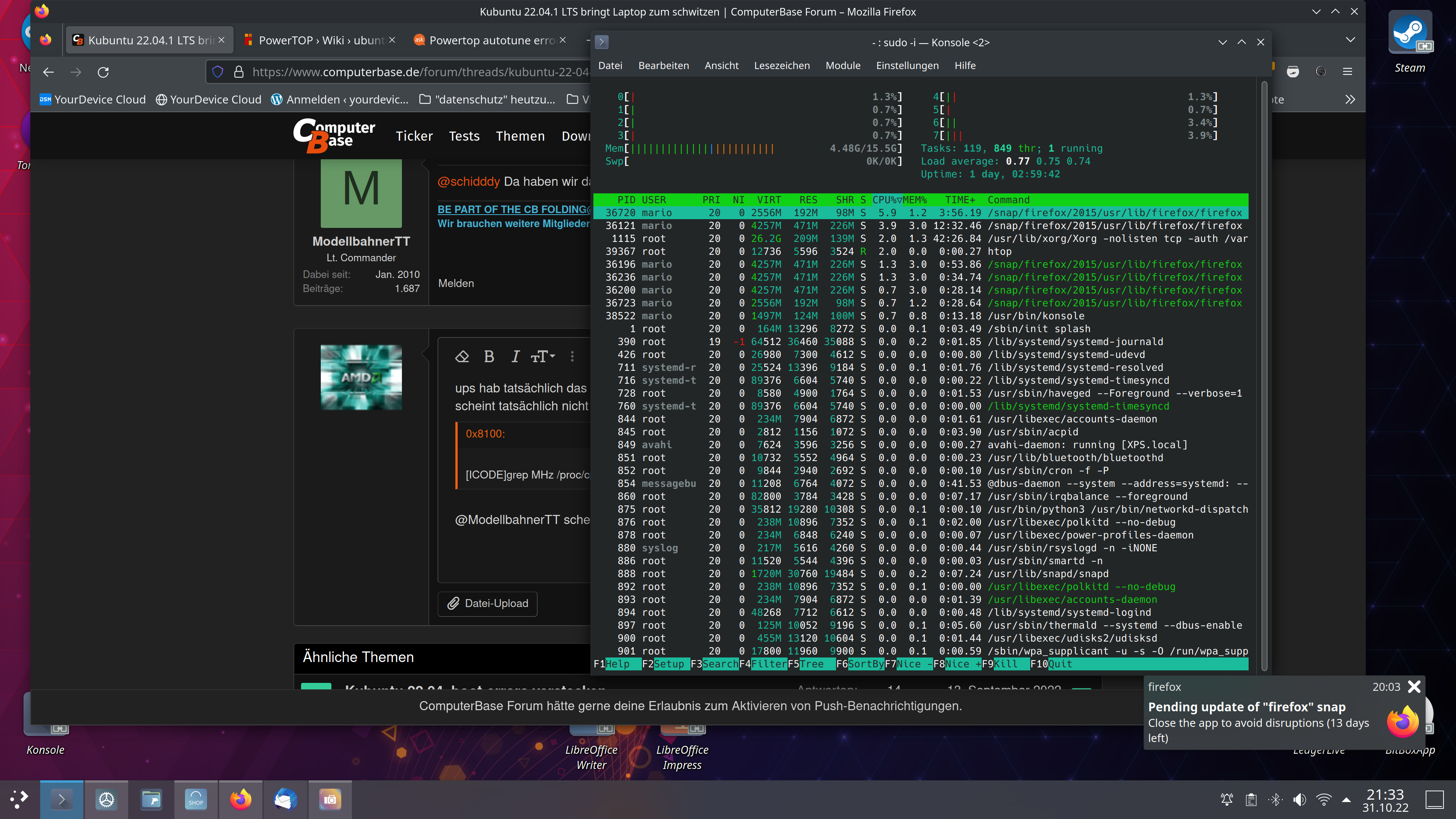Open the Themen navigation link
Image resolution: width=1456 pixels, height=819 pixels.
520,136
